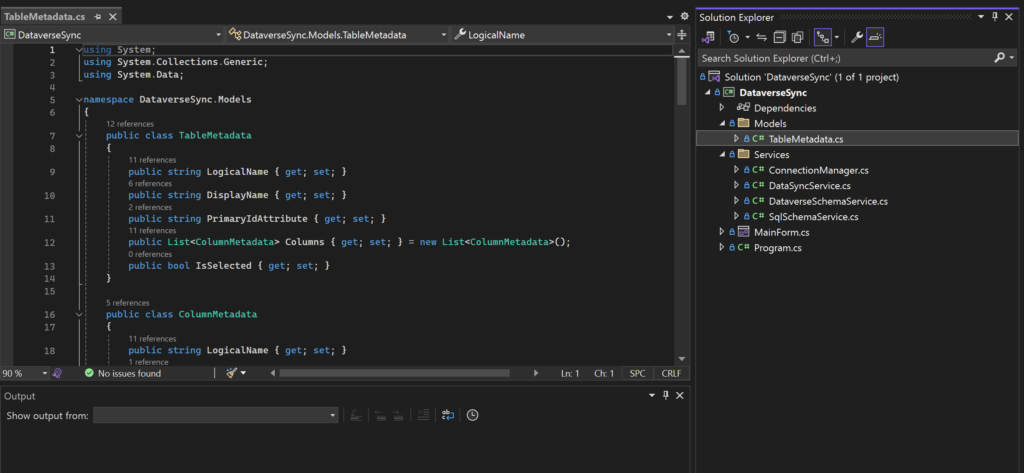Open the 12 references CodeLens link
The image size is (1024, 473).
point(129,123)
